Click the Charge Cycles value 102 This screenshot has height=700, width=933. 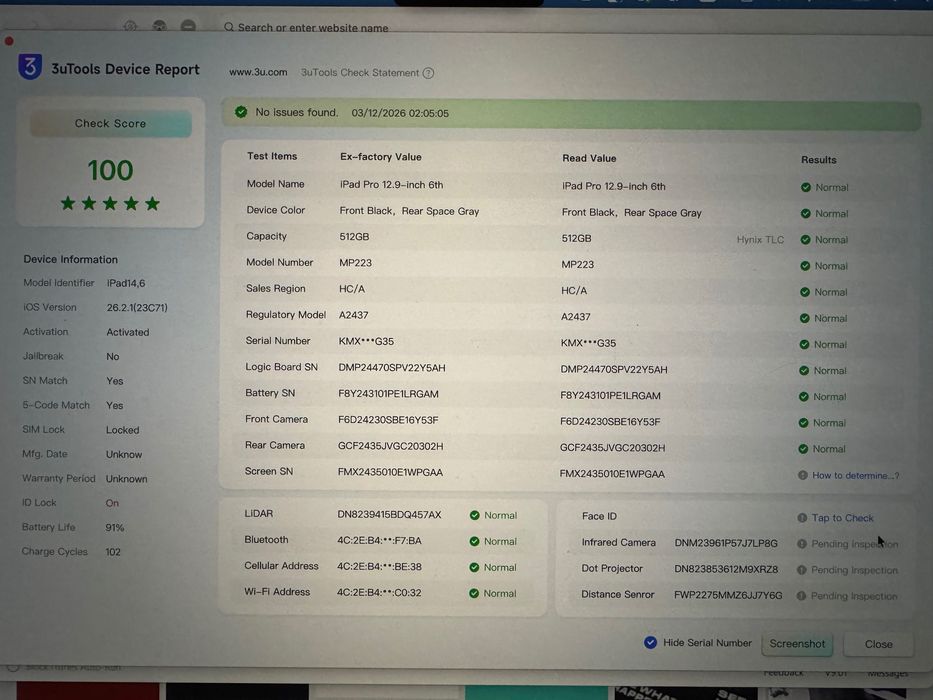[113, 552]
